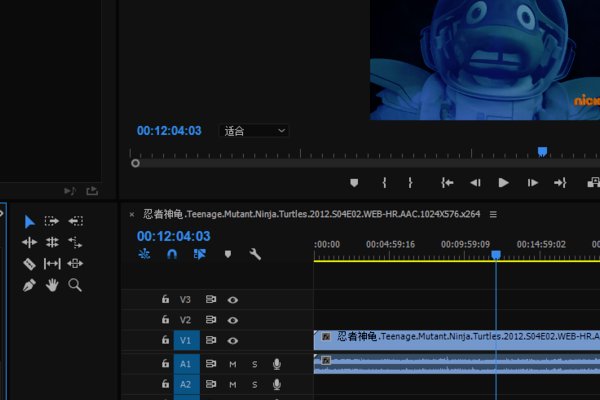Close the 忍者神龟 sequence tab
Screen dimensions: 600x400
(132, 214)
